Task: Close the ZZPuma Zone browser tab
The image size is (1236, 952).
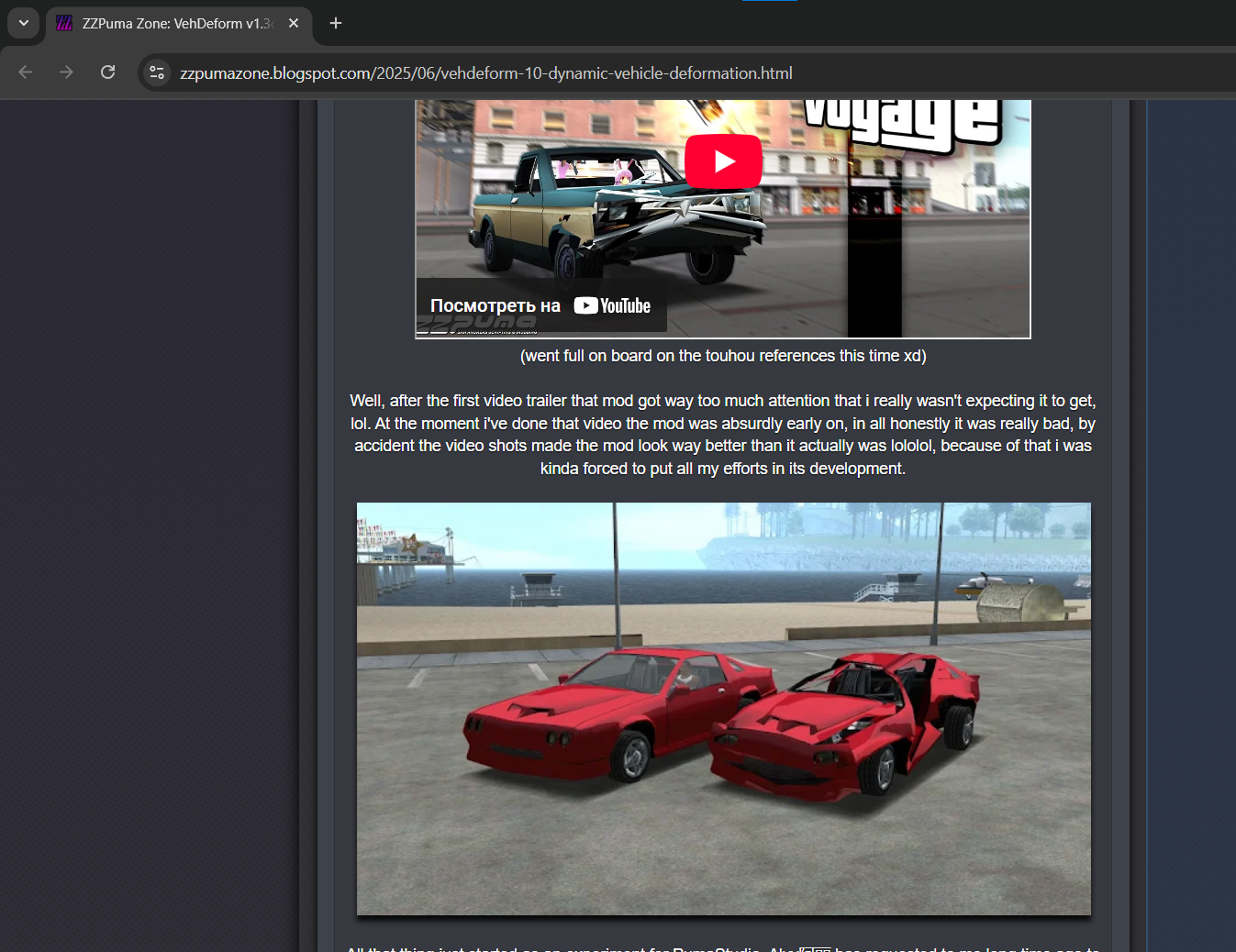Action: 294,23
